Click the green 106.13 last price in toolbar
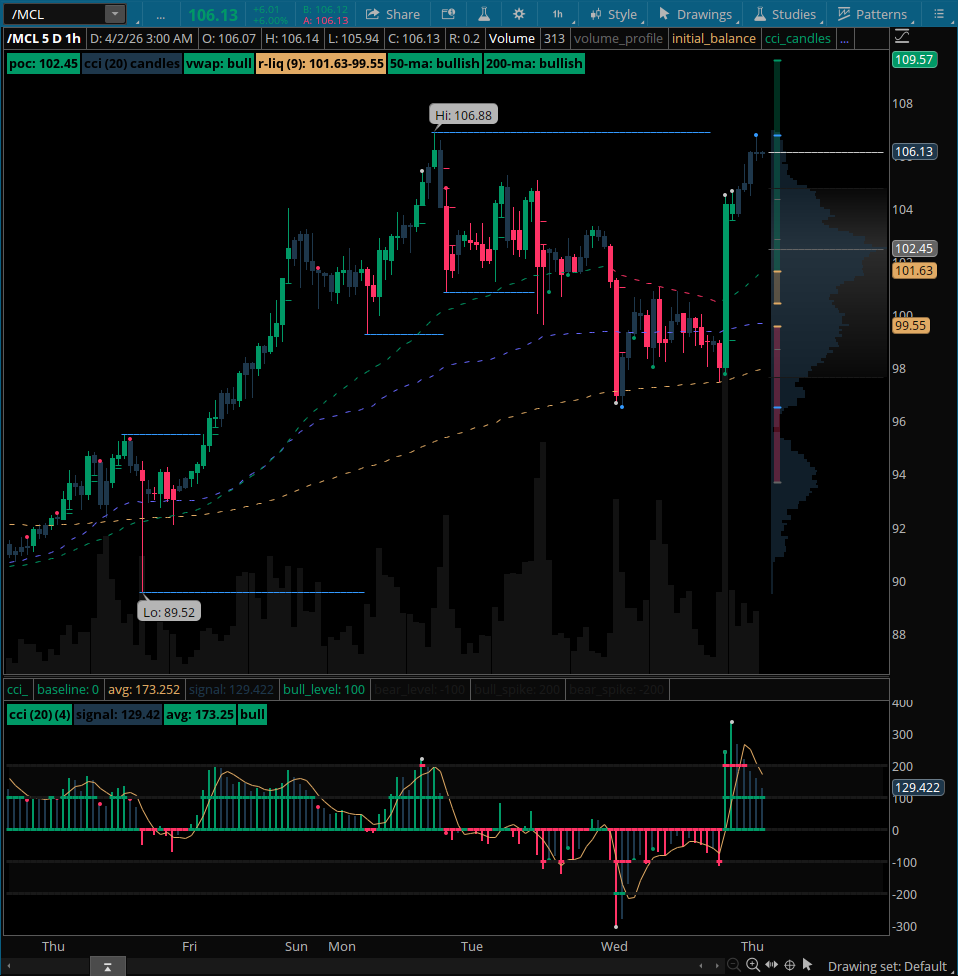 tap(213, 14)
